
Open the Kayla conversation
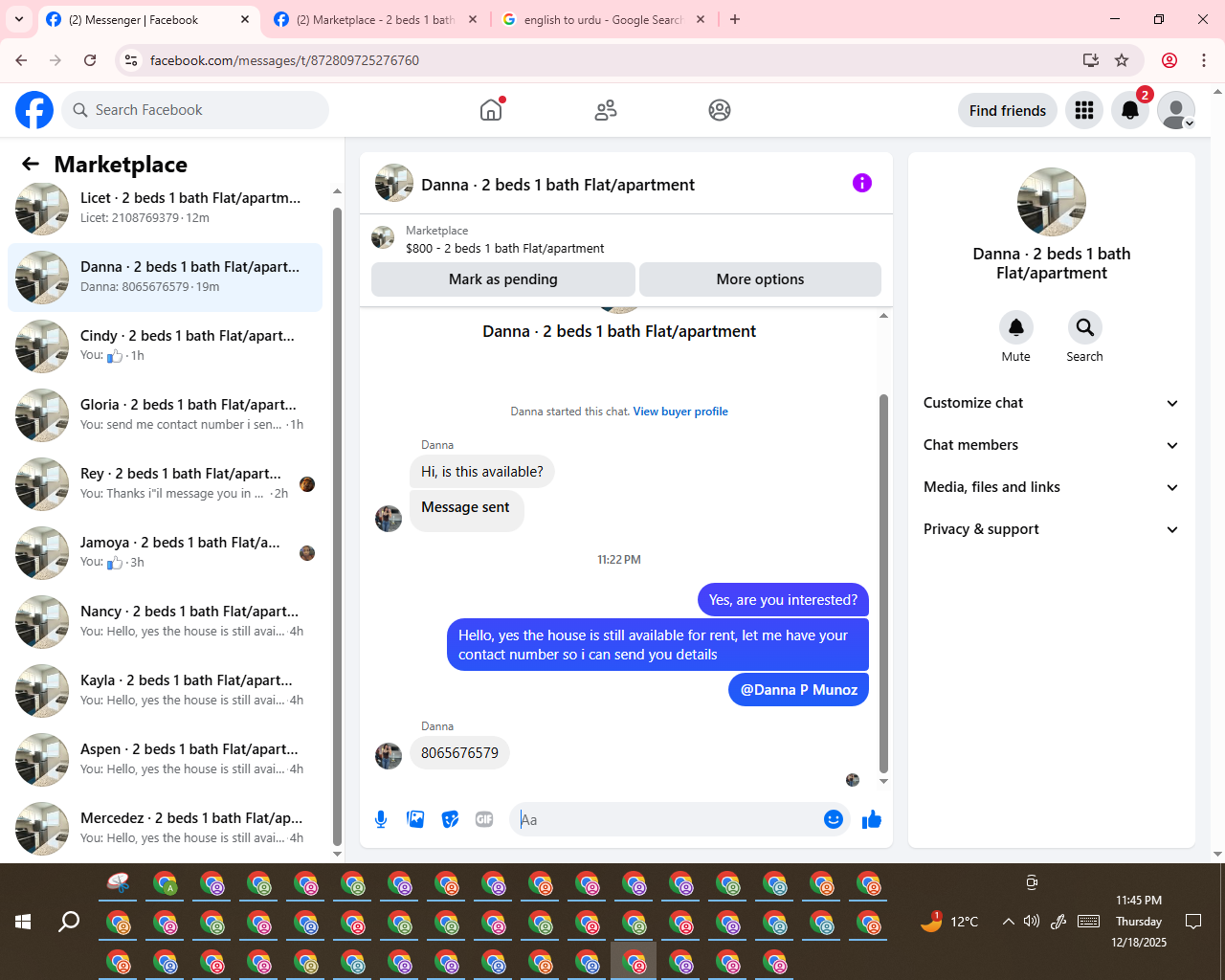click(165, 691)
